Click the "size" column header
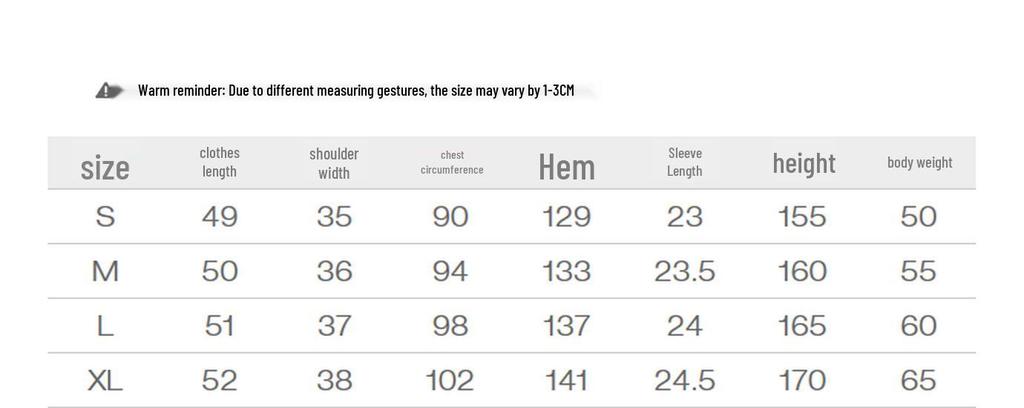Image resolution: width=1024 pixels, height=408 pixels. click(x=105, y=166)
